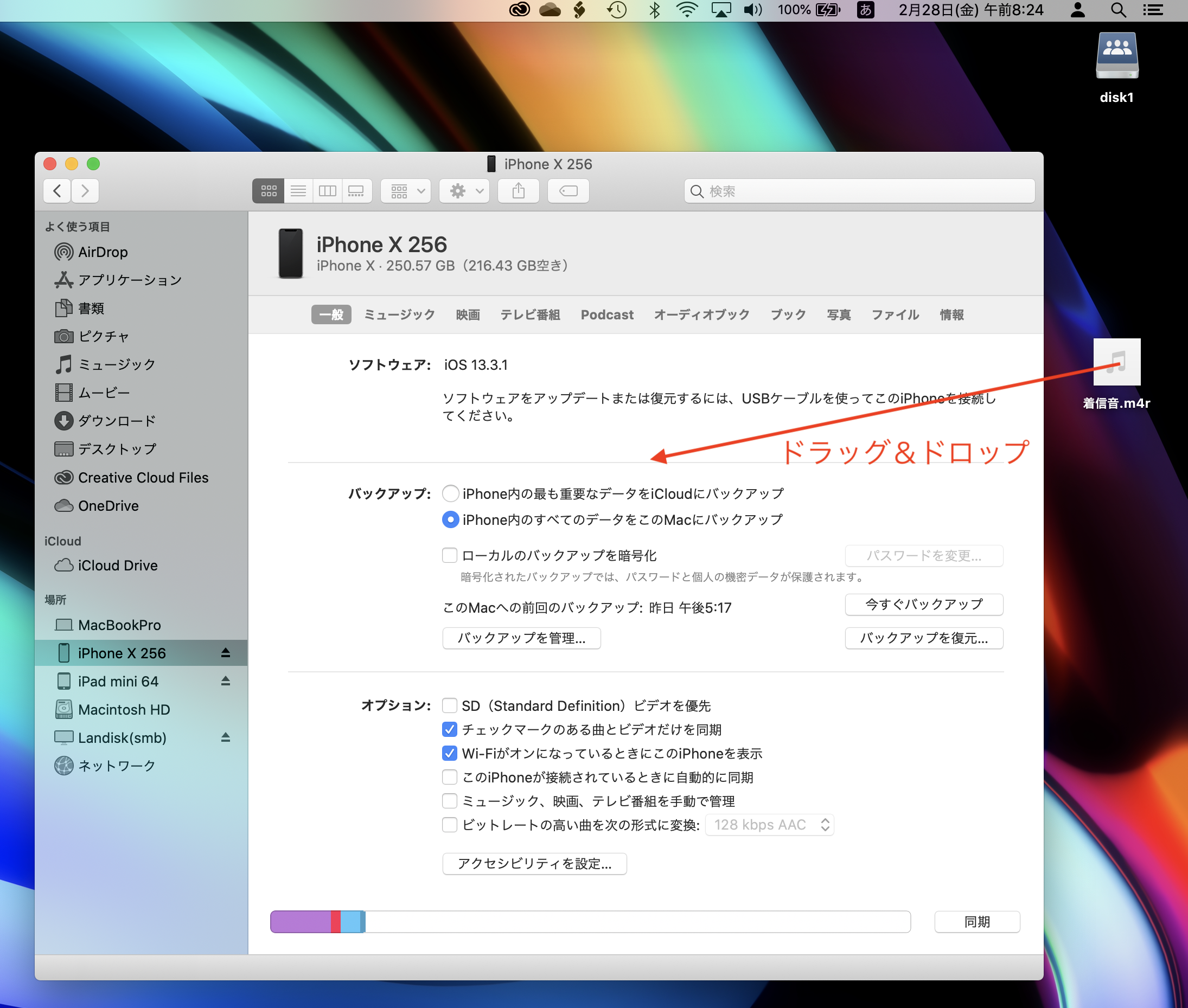Viewport: 1188px width, 1008px height.
Task: Click バックアップを管理... button
Action: coord(521,638)
